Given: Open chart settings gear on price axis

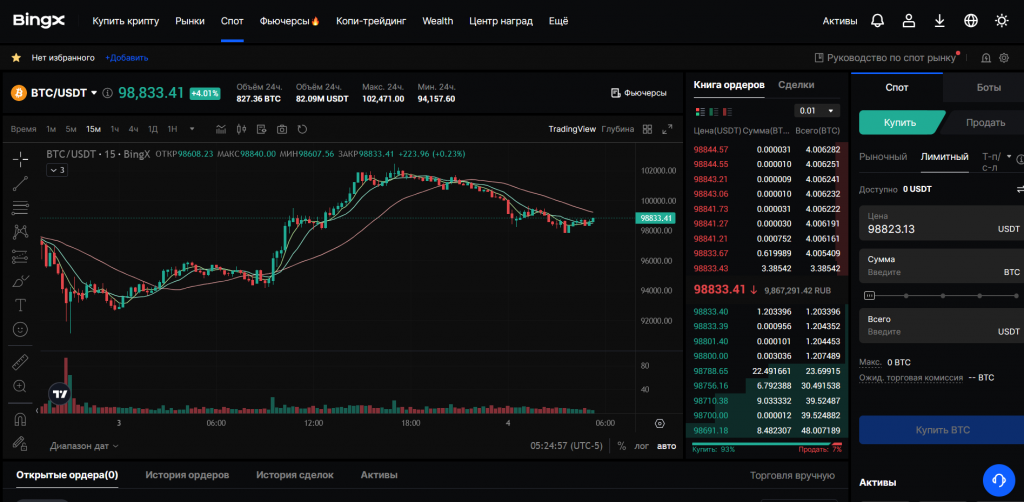Looking at the screenshot, I should (659, 424).
